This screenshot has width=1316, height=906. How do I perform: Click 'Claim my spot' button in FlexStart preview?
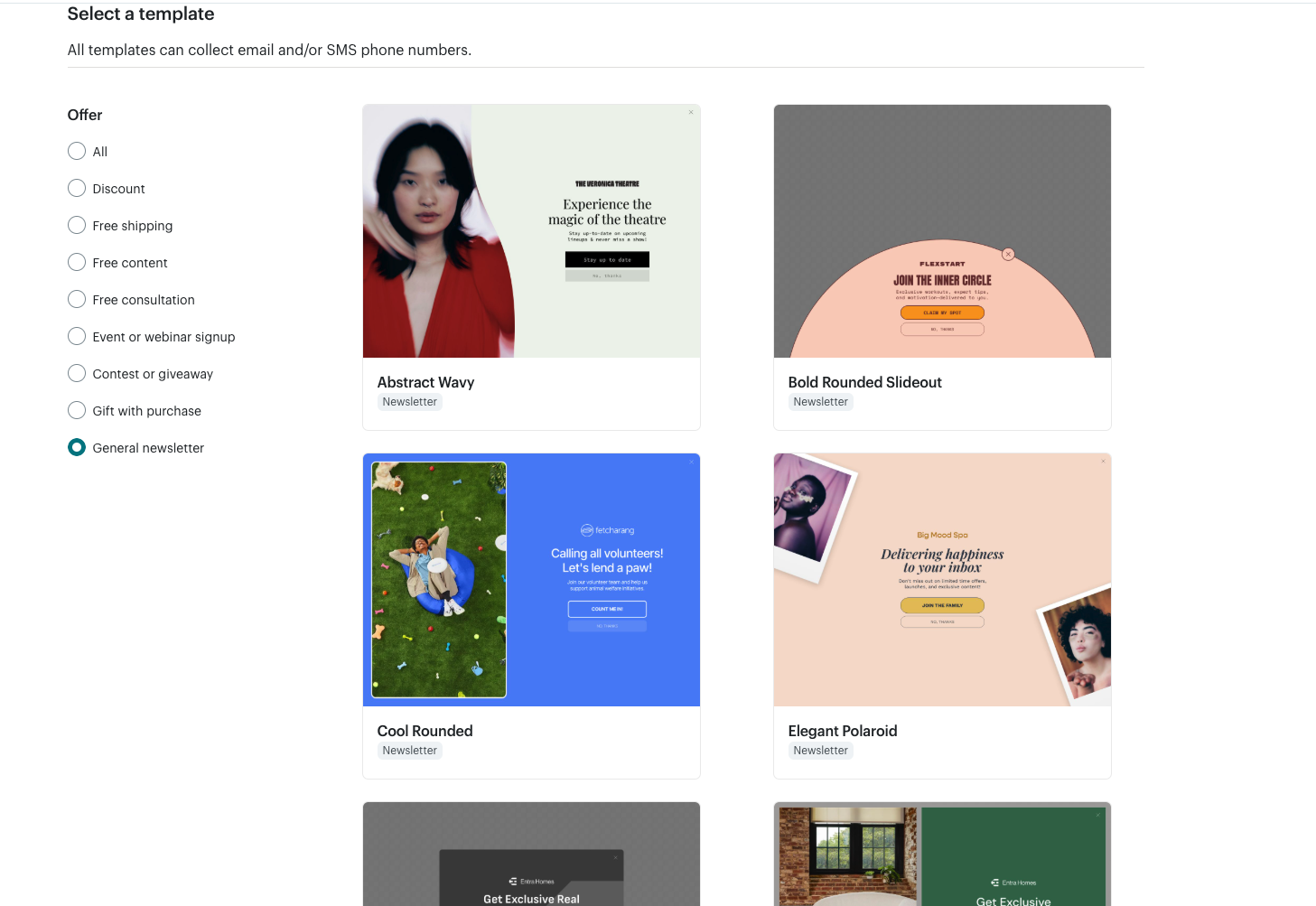pos(942,313)
